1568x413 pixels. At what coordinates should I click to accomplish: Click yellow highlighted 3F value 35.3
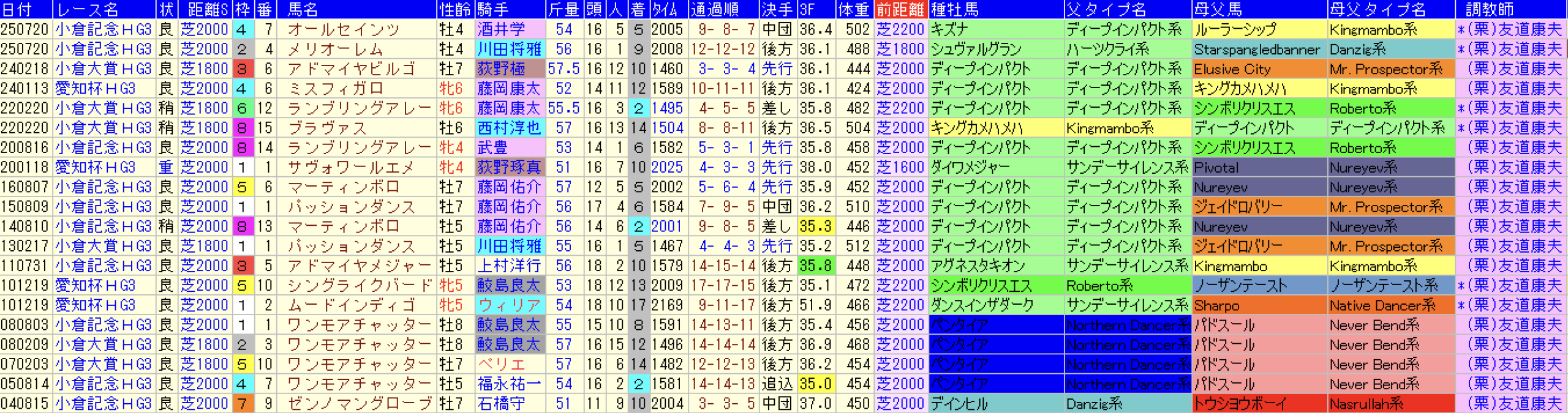click(x=815, y=226)
